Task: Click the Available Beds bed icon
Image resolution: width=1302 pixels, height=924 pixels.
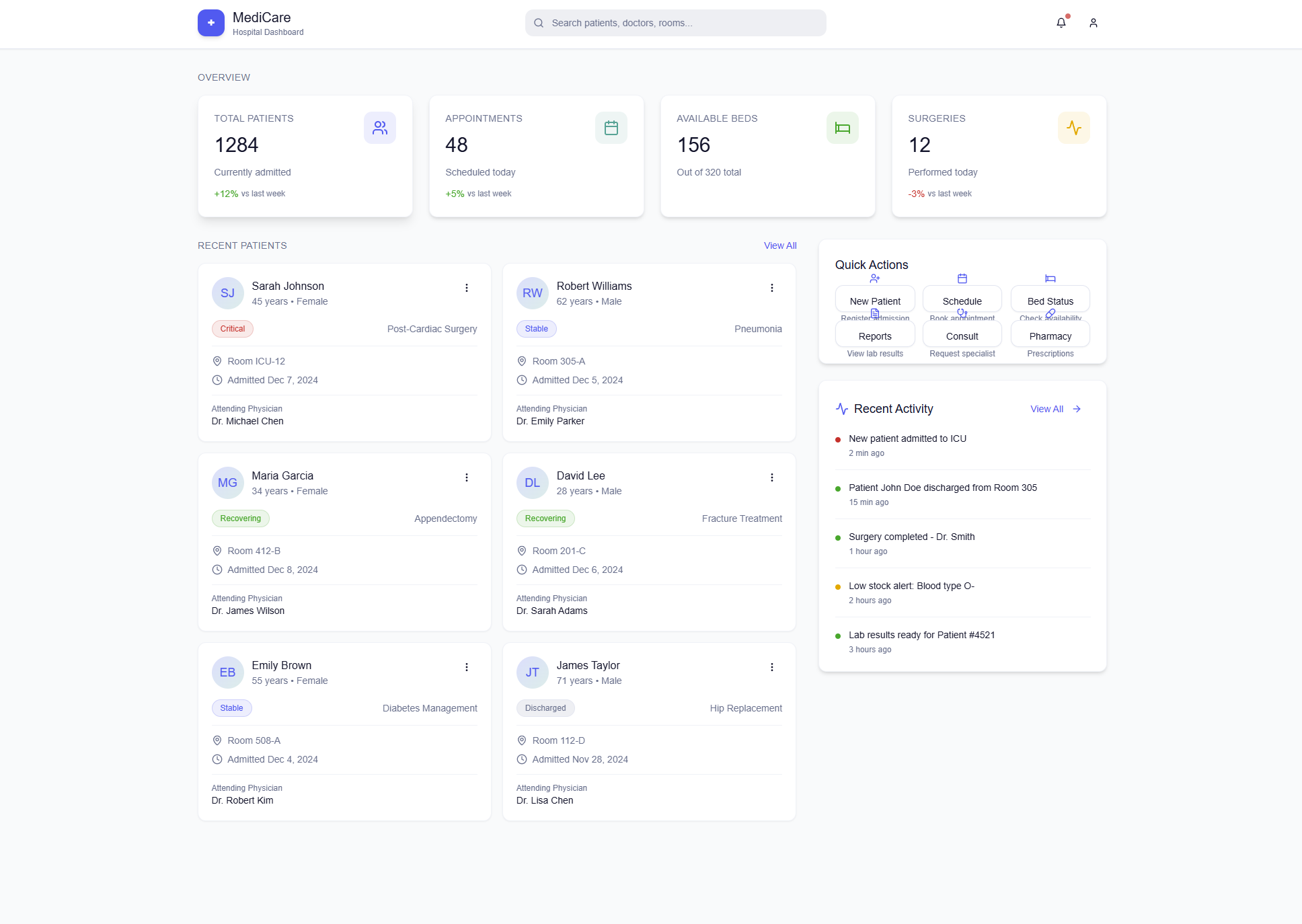Action: tap(842, 128)
